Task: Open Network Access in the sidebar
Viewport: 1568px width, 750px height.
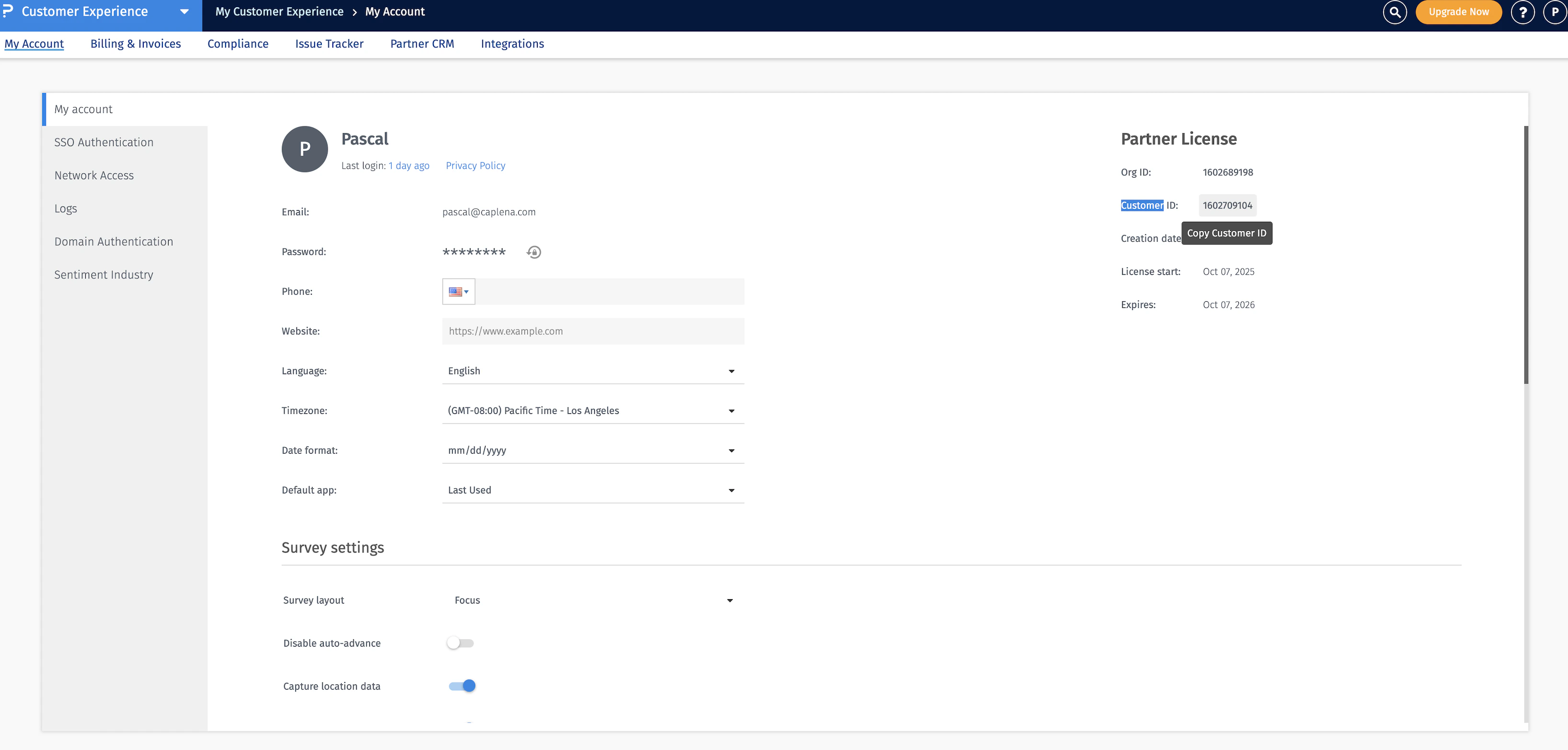Action: tap(125, 175)
